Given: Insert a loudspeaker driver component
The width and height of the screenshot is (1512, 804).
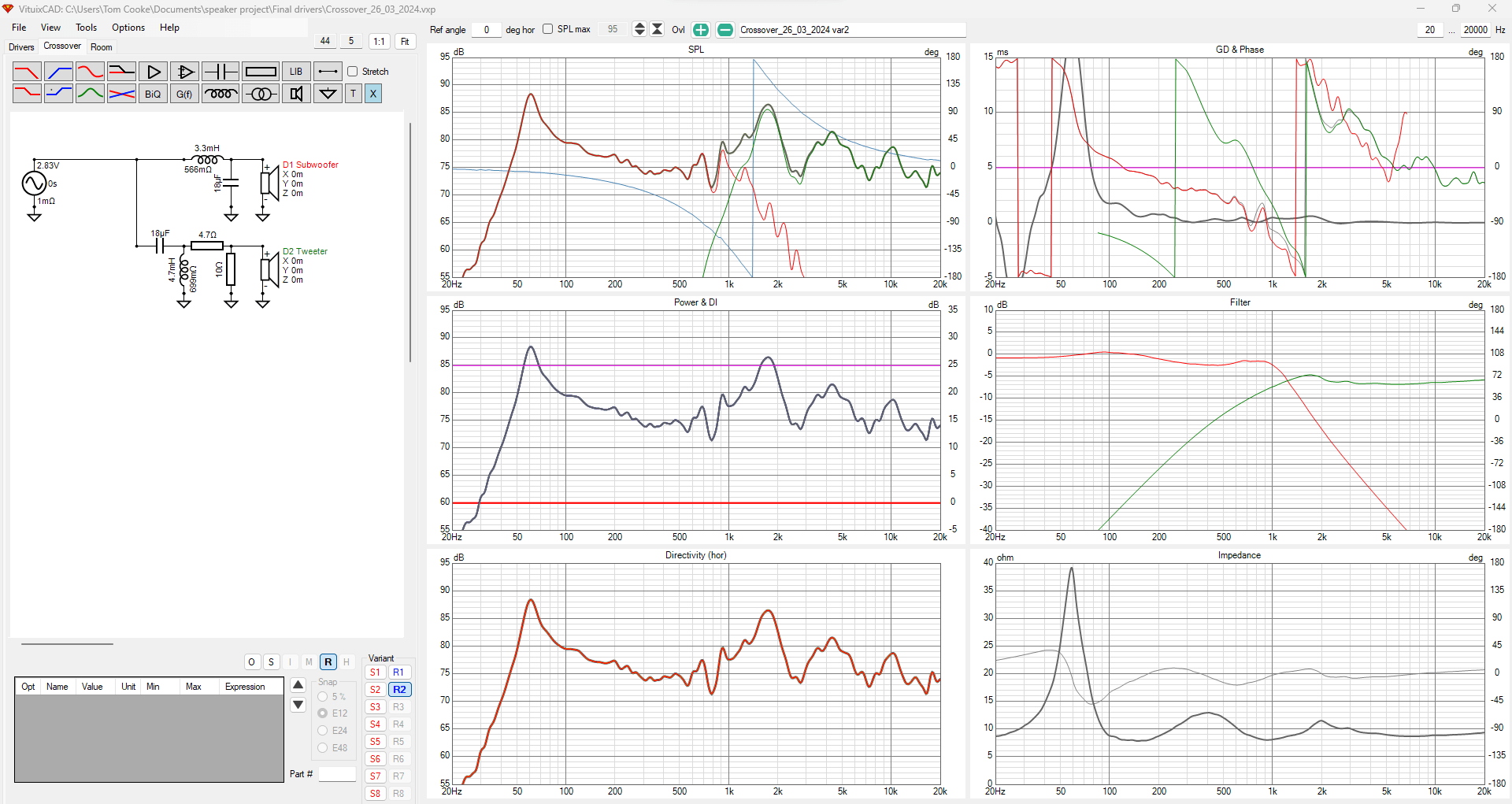Looking at the screenshot, I should (x=296, y=94).
